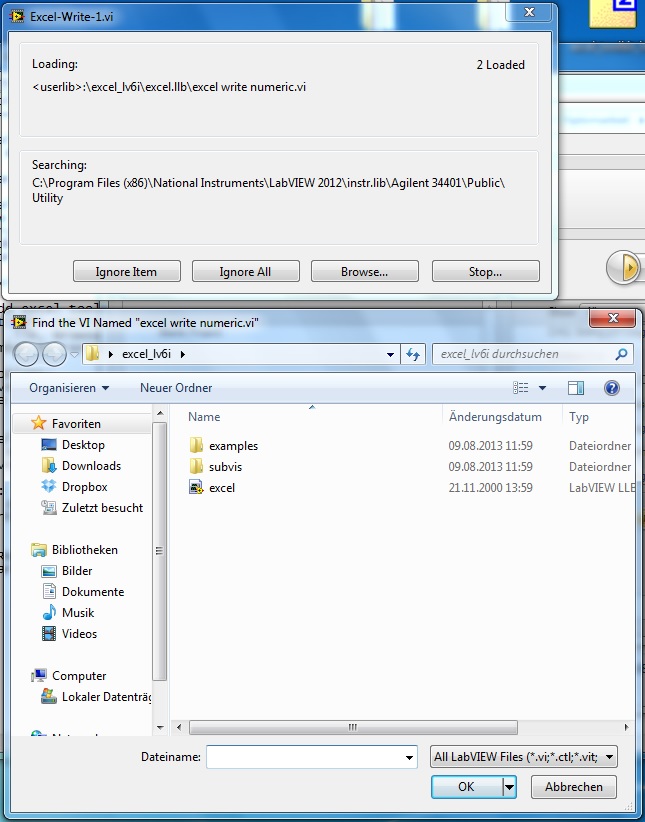Confirm with the OK button

pos(466,786)
